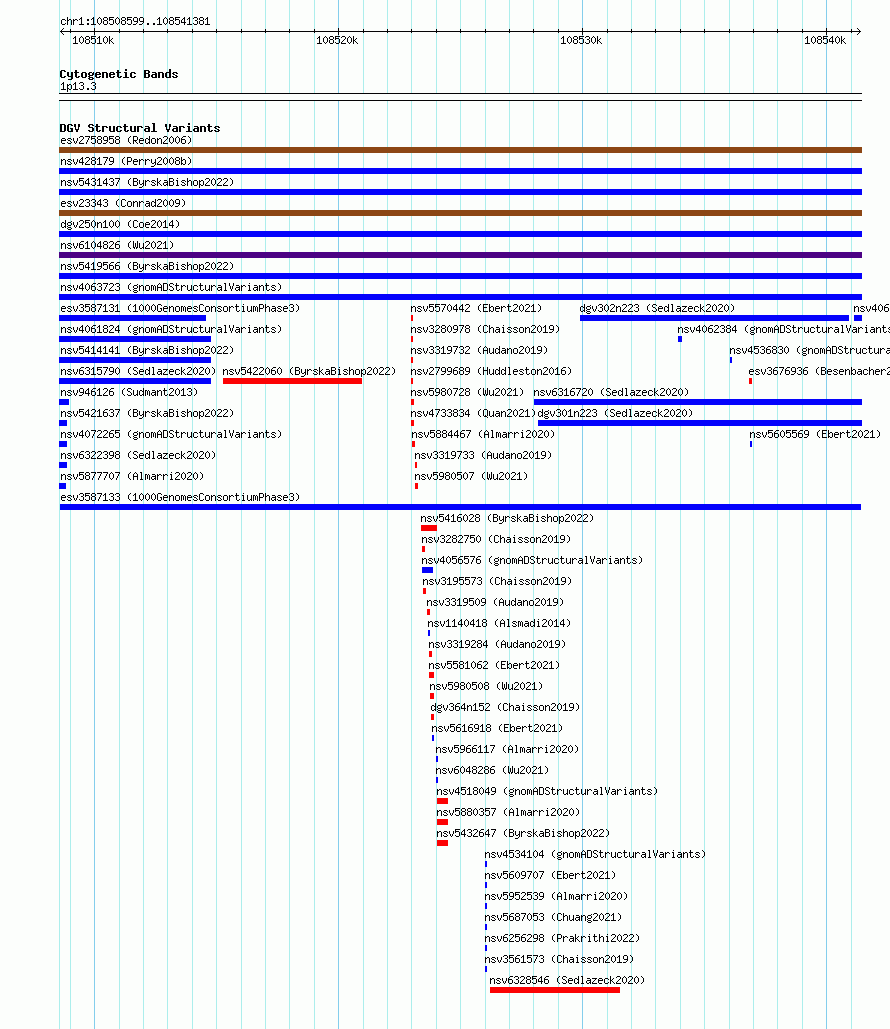
Task: Click nsv3319733 (Audano2019) label
Action: click(x=483, y=455)
